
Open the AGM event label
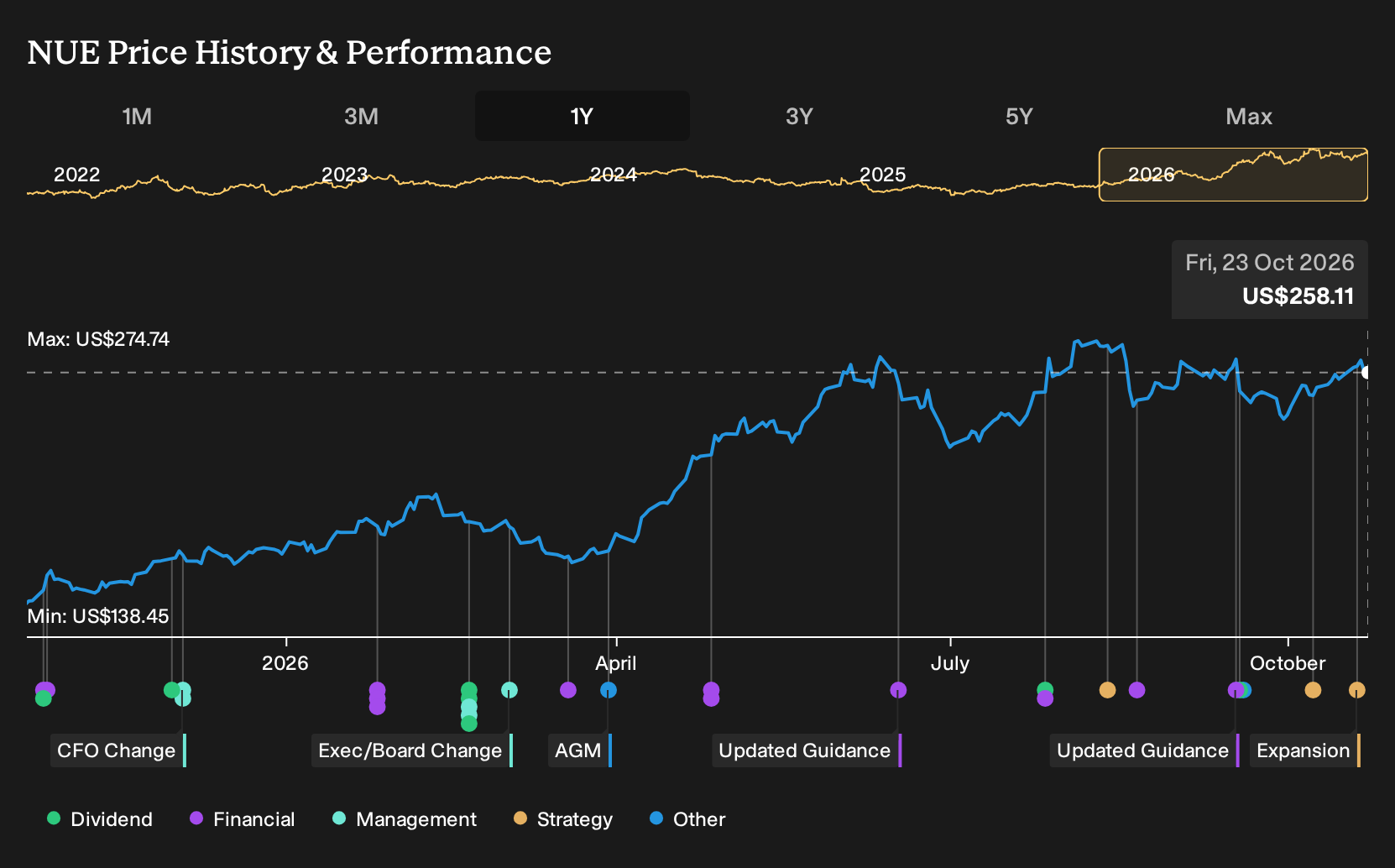click(x=578, y=750)
